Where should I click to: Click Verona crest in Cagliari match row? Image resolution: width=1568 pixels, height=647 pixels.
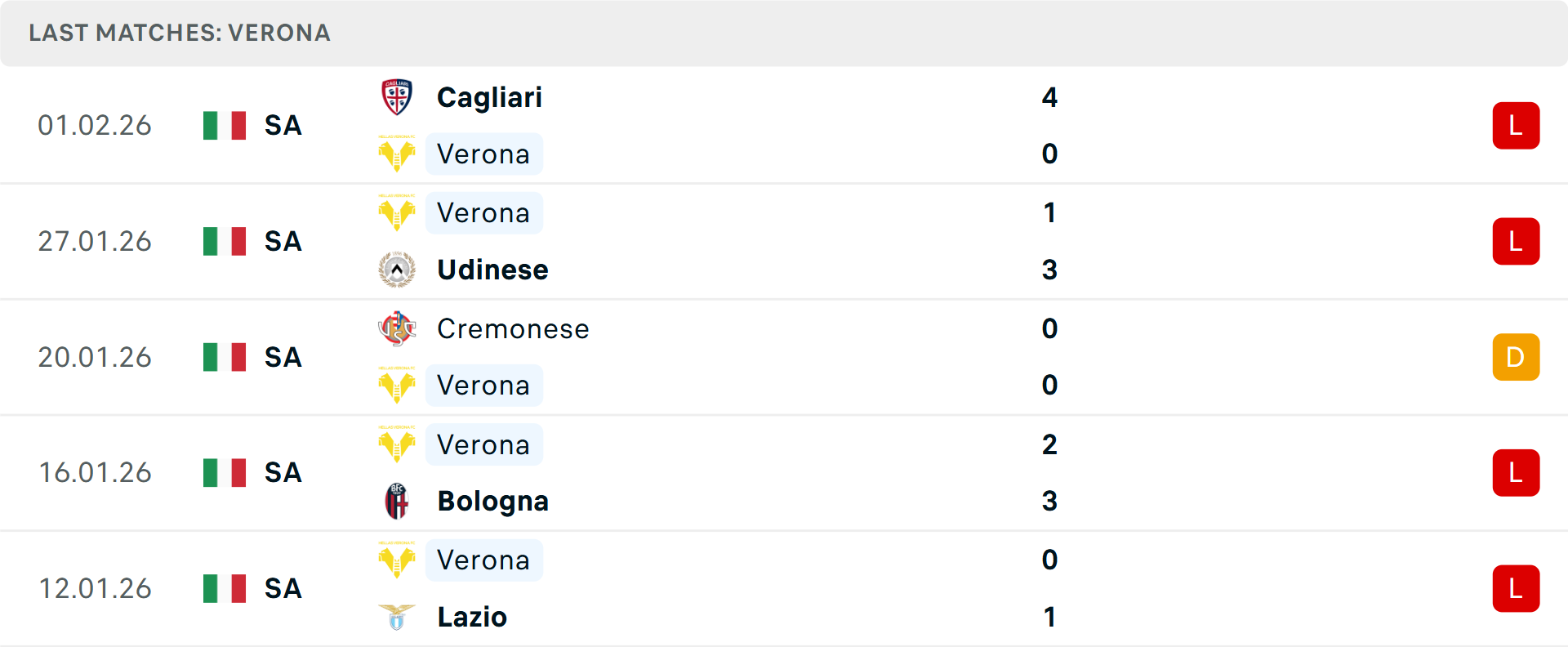[x=397, y=154]
